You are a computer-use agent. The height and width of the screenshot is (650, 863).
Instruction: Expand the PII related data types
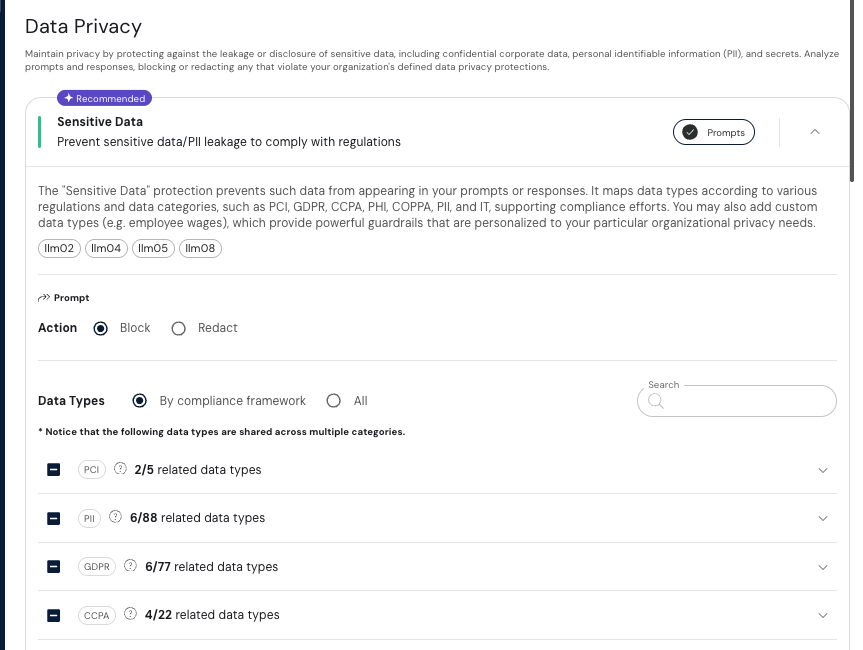(x=823, y=518)
